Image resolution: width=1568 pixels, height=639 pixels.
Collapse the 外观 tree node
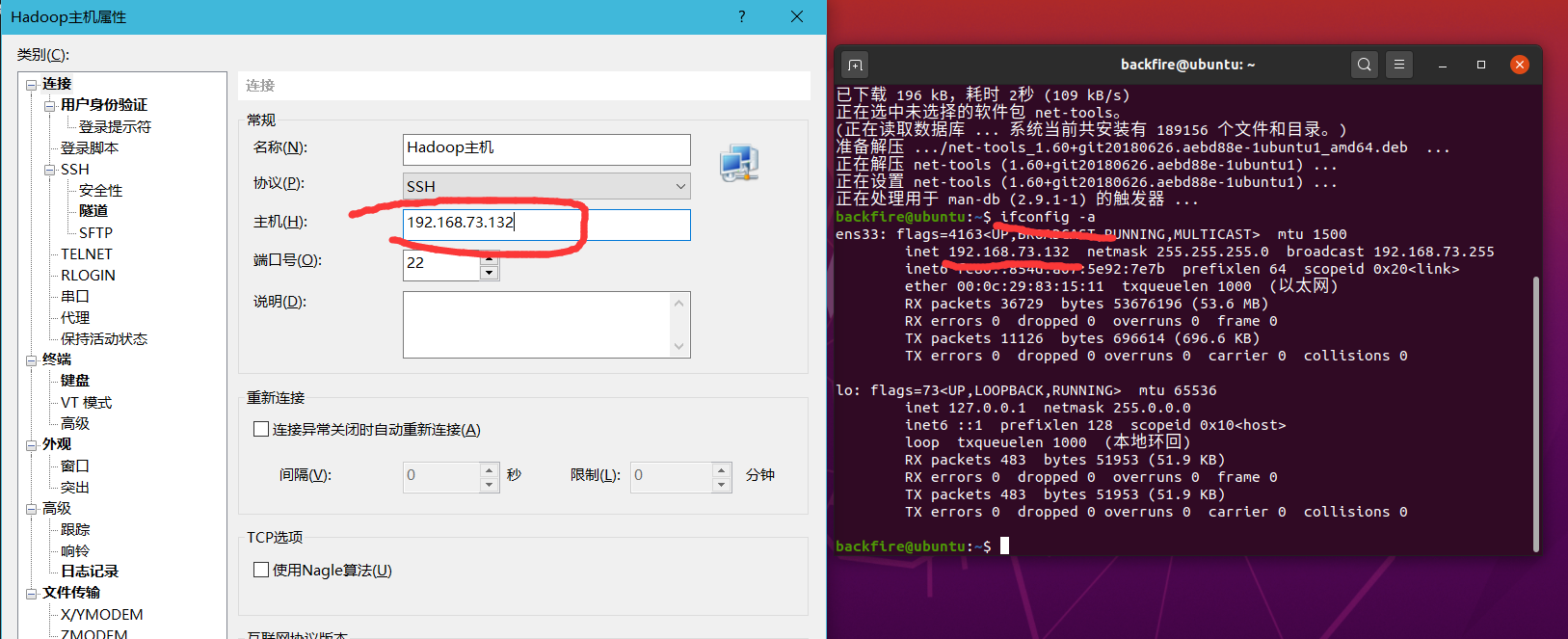[x=31, y=445]
